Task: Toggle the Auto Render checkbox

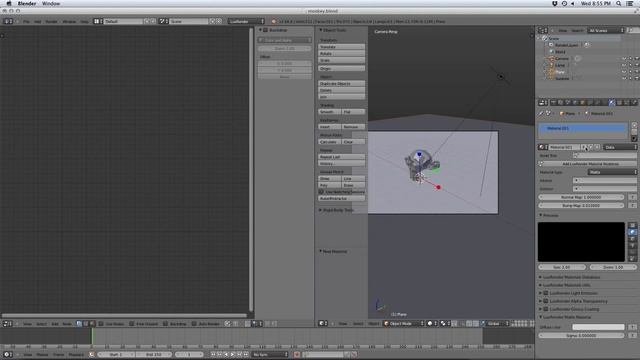Action: tap(194, 324)
